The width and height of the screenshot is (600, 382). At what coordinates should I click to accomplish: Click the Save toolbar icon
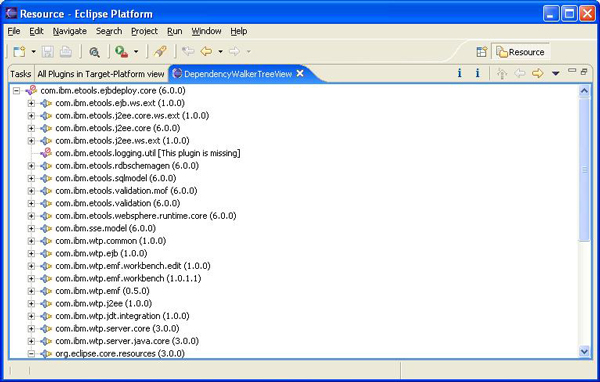click(47, 51)
